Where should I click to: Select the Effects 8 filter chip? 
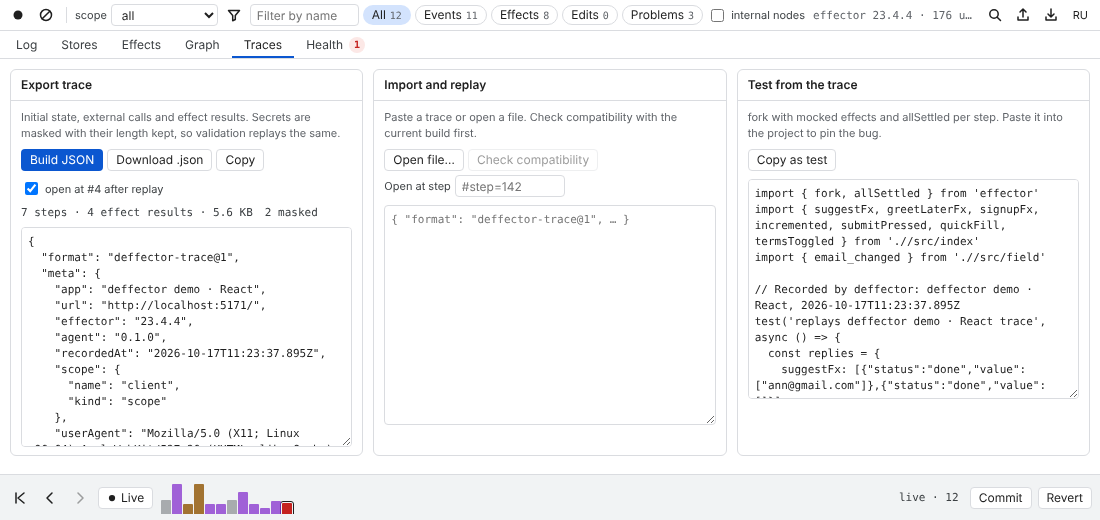click(x=524, y=15)
